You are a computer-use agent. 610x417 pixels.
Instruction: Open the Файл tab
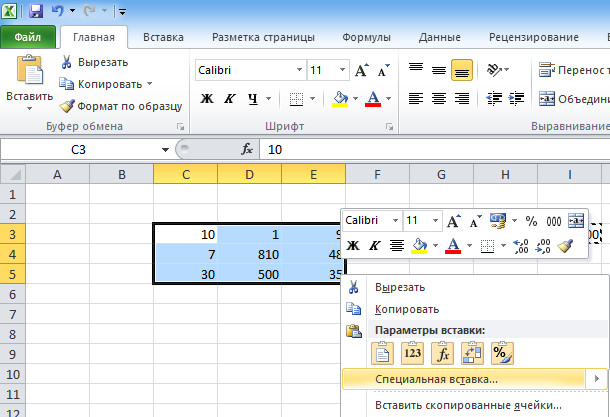pyautogui.click(x=28, y=37)
